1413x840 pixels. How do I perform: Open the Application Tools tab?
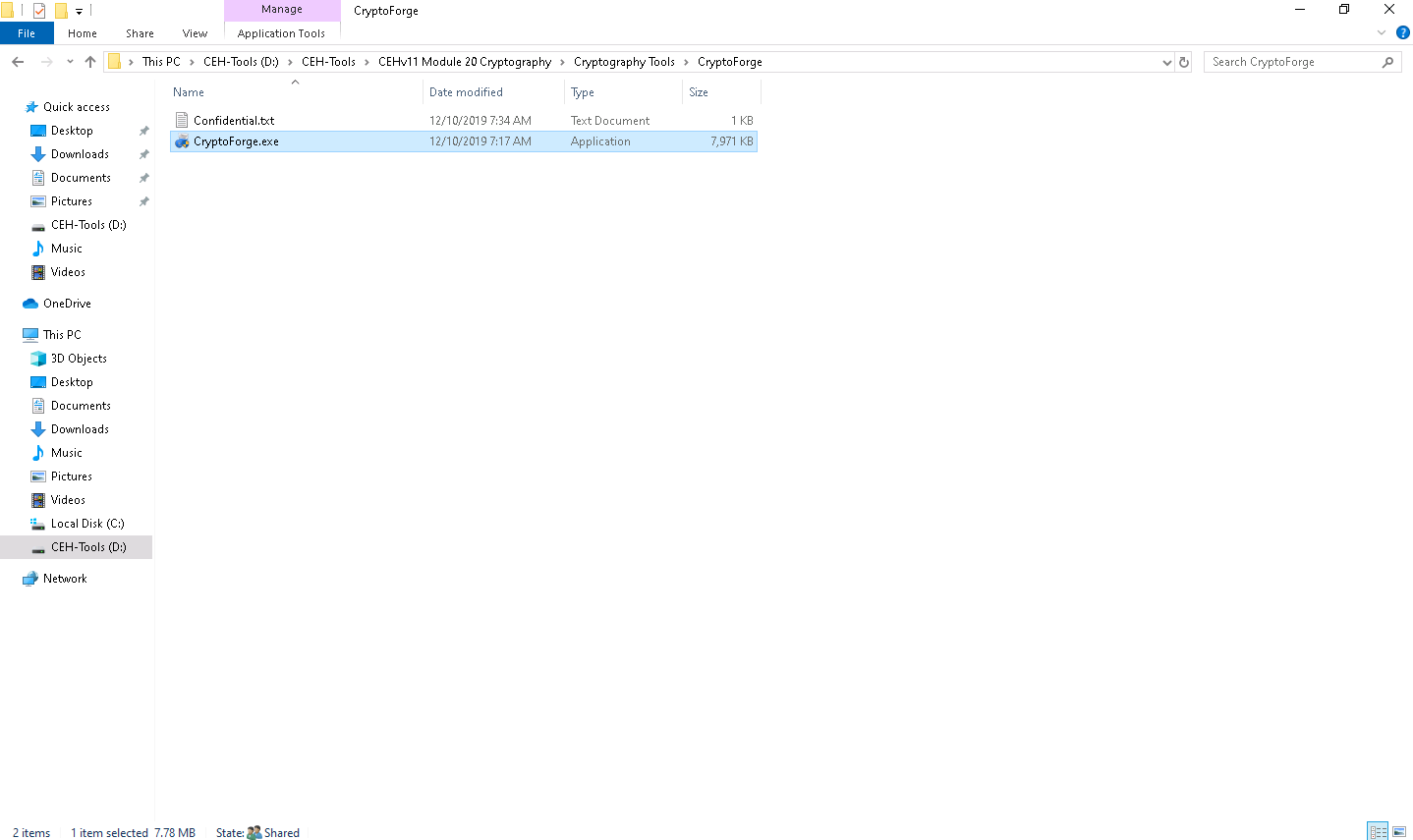281,33
